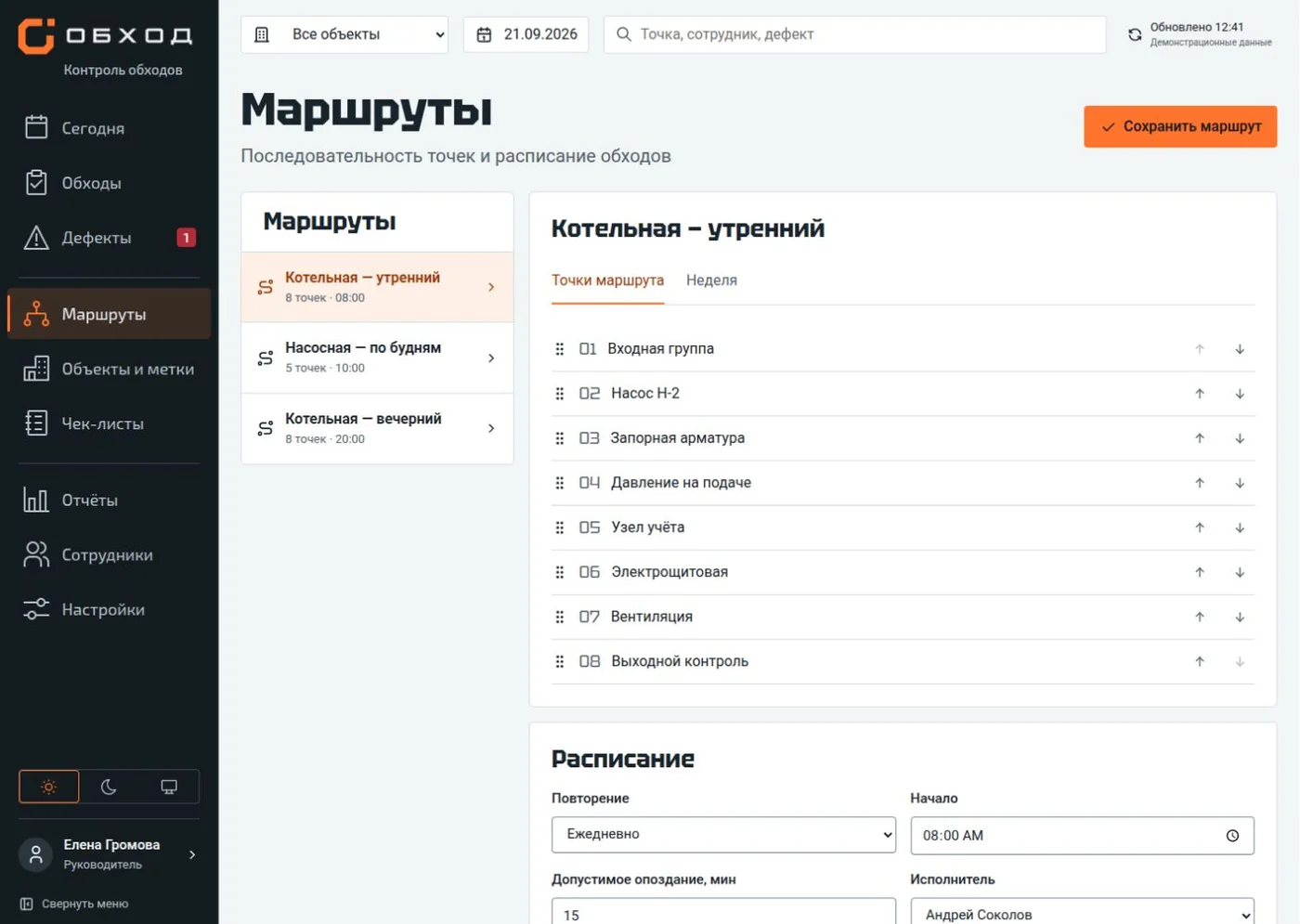The width and height of the screenshot is (1300, 924).
Task: Open Дефекты in sidebar
Action: click(x=109, y=238)
